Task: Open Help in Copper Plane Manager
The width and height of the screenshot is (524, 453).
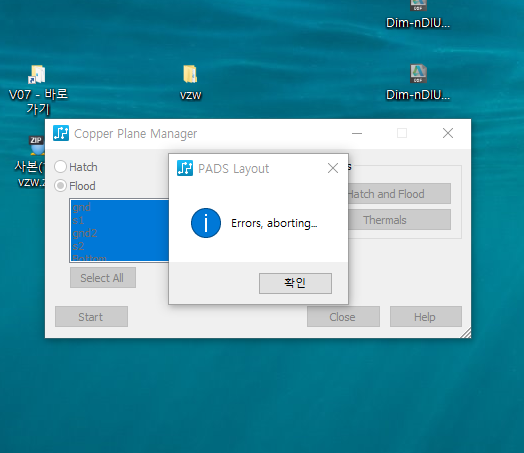Action: (426, 317)
